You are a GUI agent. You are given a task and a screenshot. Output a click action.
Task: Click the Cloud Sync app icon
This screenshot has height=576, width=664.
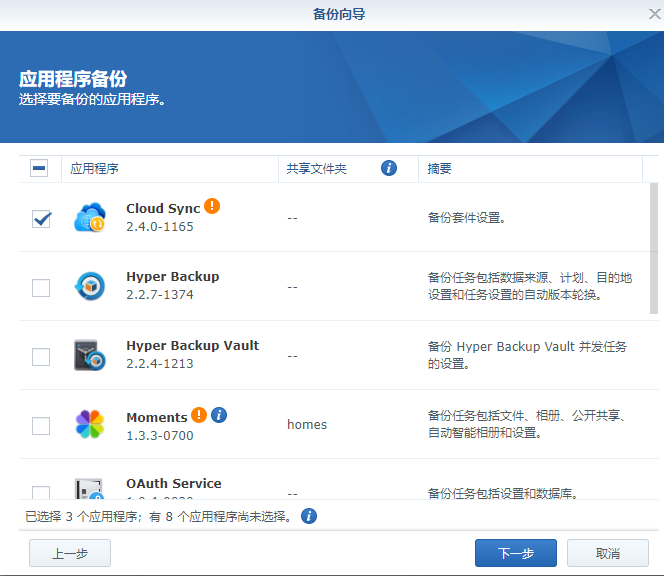tap(90, 217)
